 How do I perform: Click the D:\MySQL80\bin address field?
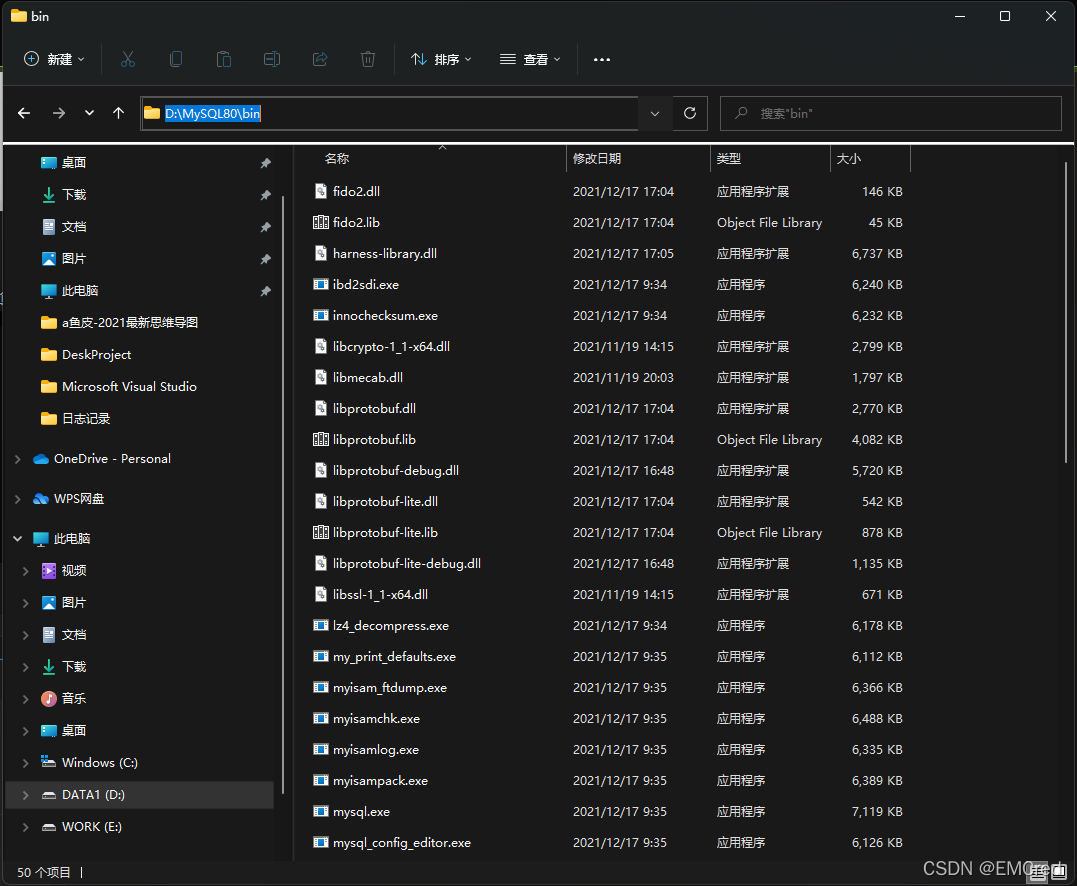click(x=390, y=113)
